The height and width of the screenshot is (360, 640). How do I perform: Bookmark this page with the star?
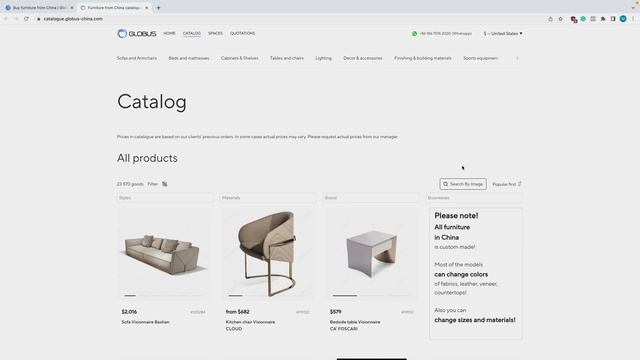(x=560, y=19)
